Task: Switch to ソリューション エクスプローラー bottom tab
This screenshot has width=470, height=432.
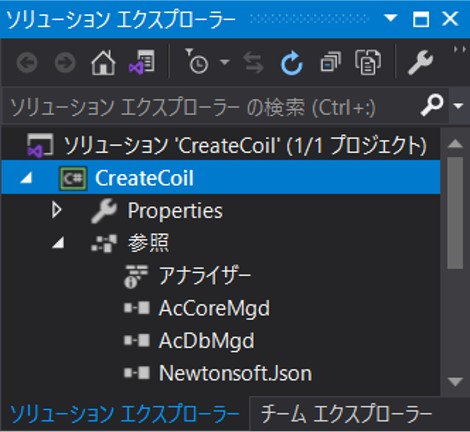Action: click(x=125, y=414)
